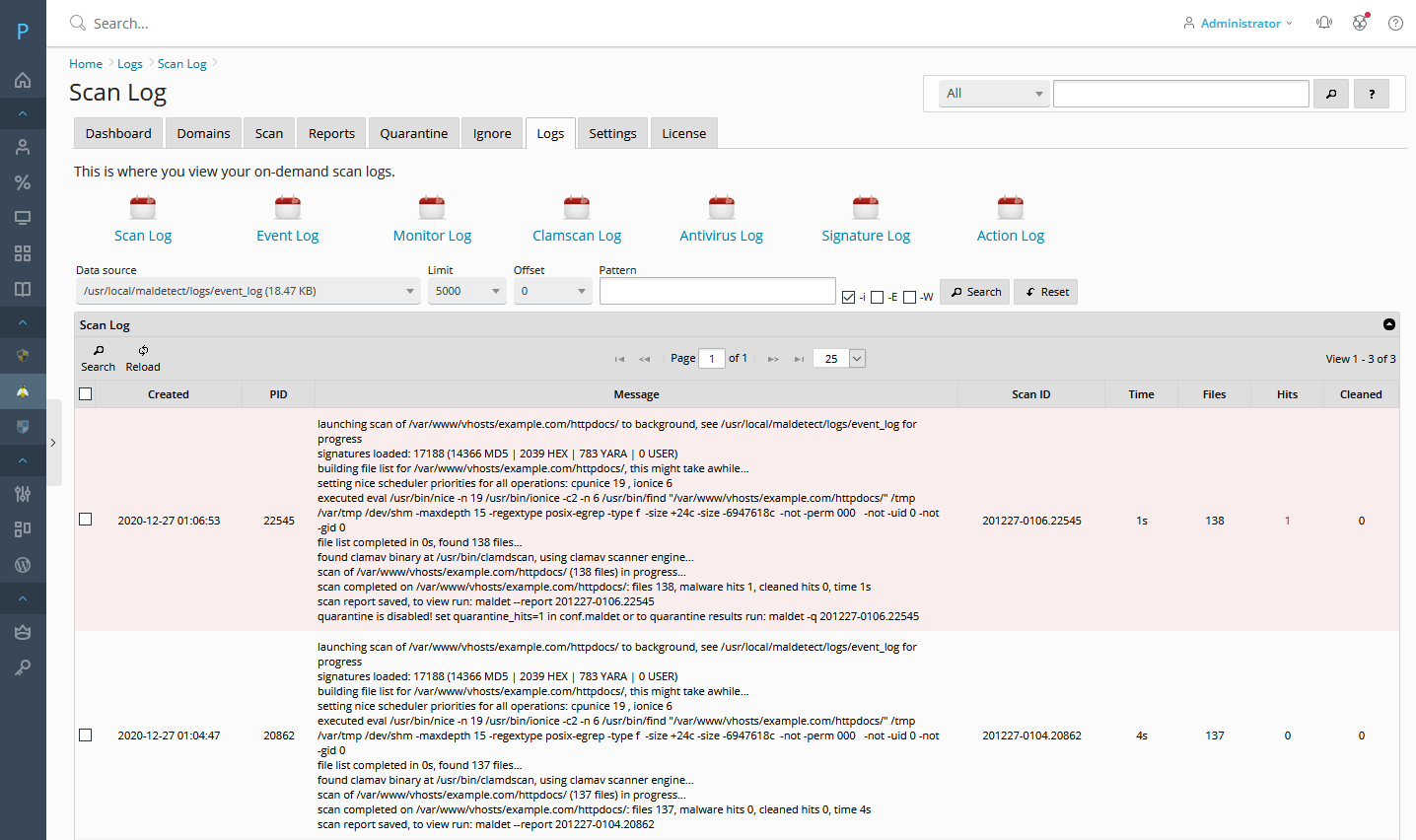Image resolution: width=1416 pixels, height=840 pixels.
Task: Open the Home sidebar icon
Action: click(x=23, y=80)
